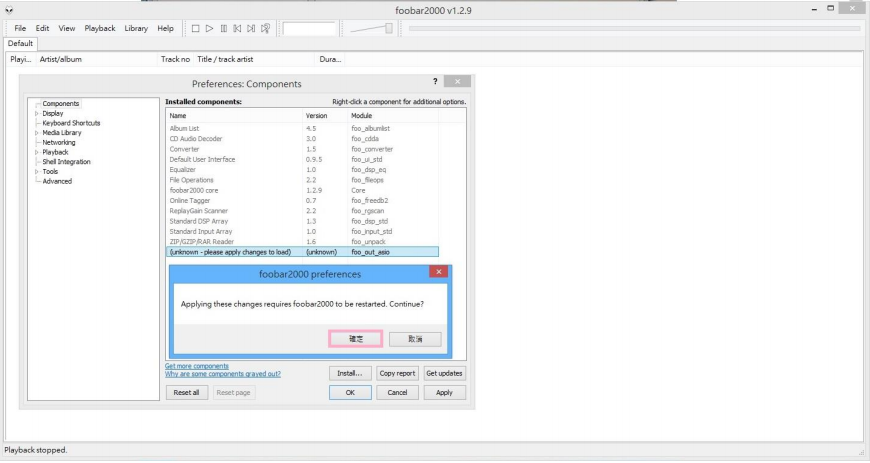This screenshot has width=870, height=463.
Task: Open Why are some components grayed out link
Action: click(222, 374)
